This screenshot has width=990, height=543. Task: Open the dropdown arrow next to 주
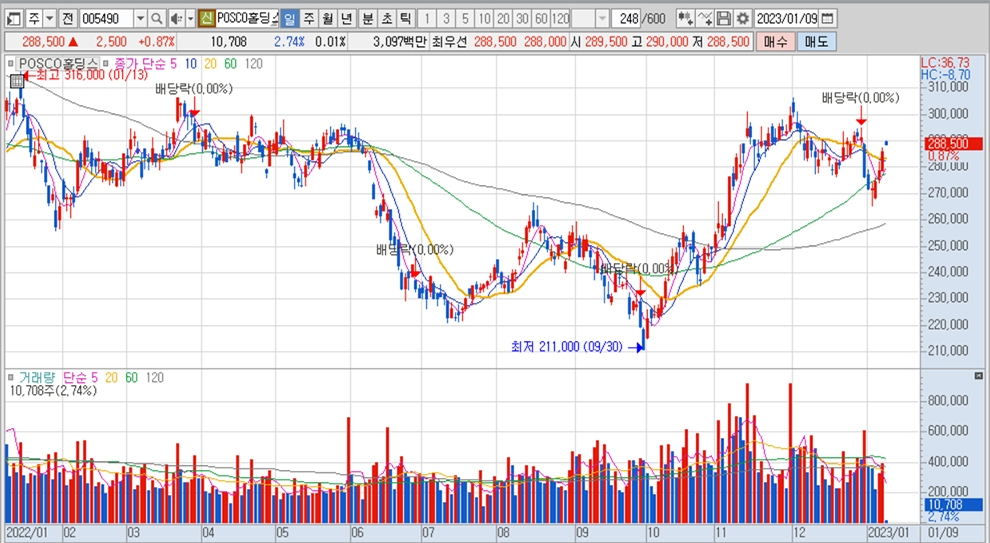pyautogui.click(x=49, y=19)
